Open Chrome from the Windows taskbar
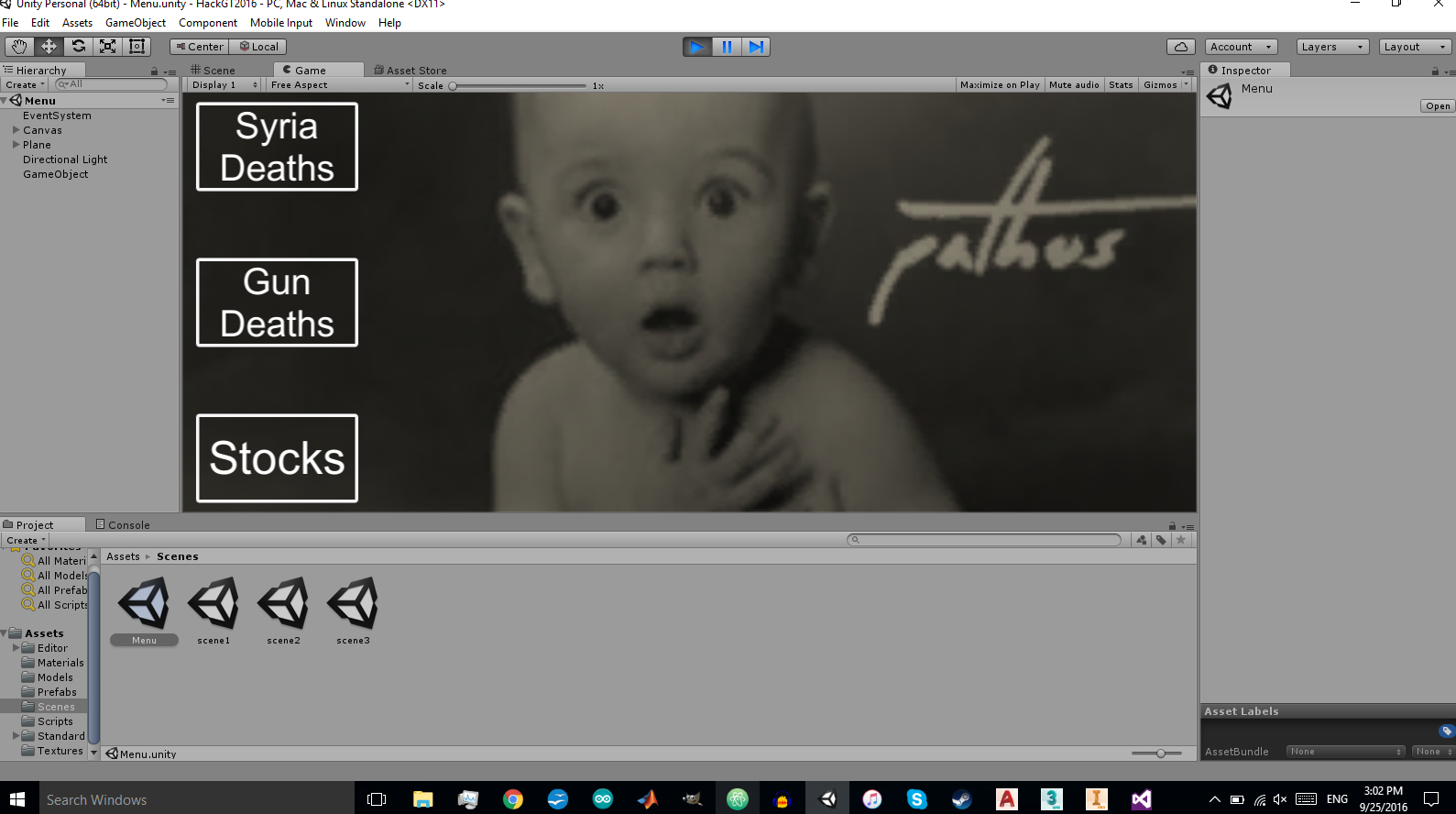Screen dimensions: 1456x814 pos(512,799)
